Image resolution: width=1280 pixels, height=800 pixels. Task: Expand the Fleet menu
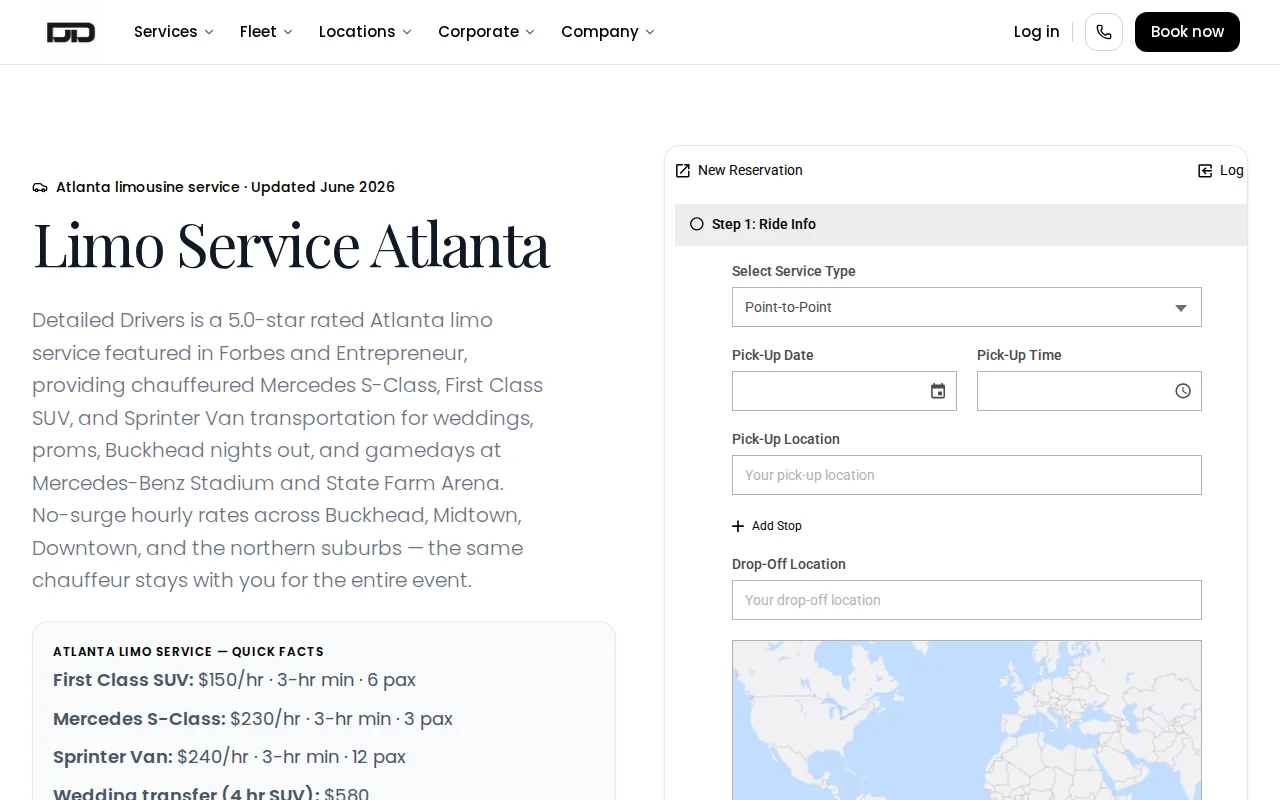[x=266, y=32]
